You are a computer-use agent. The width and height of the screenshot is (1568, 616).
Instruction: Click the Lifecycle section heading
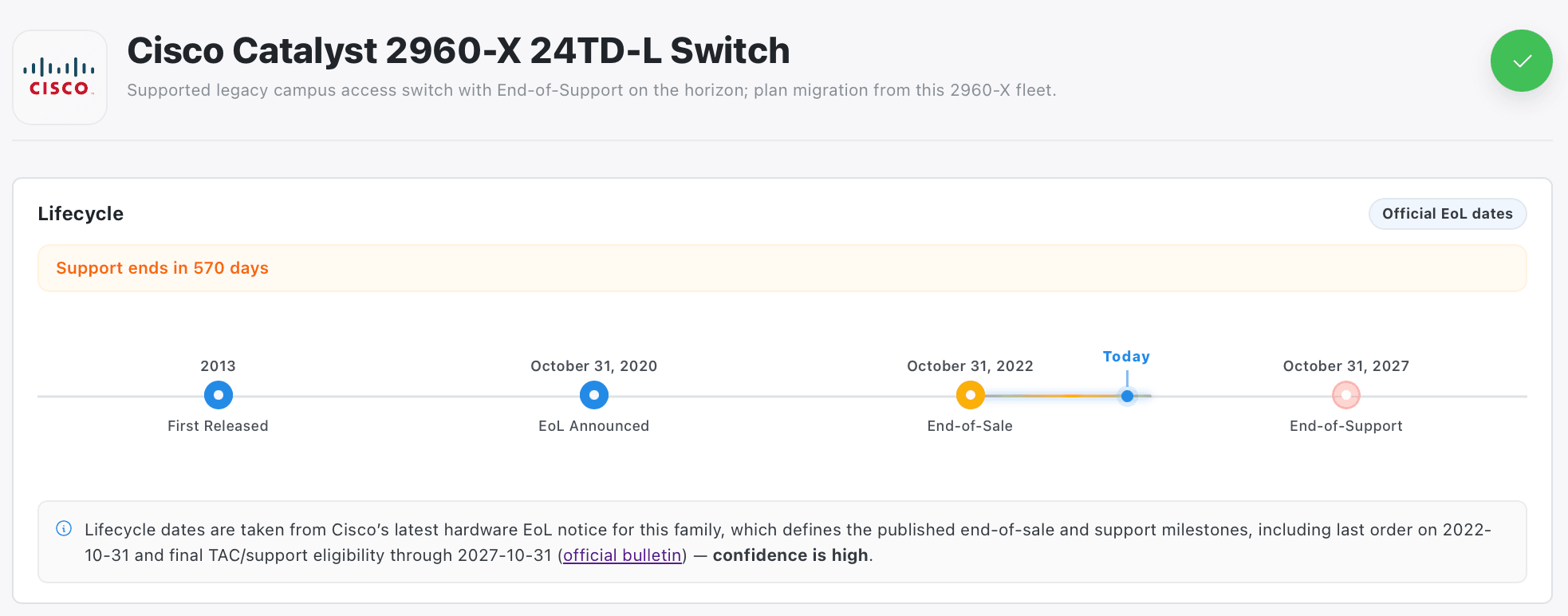point(81,214)
